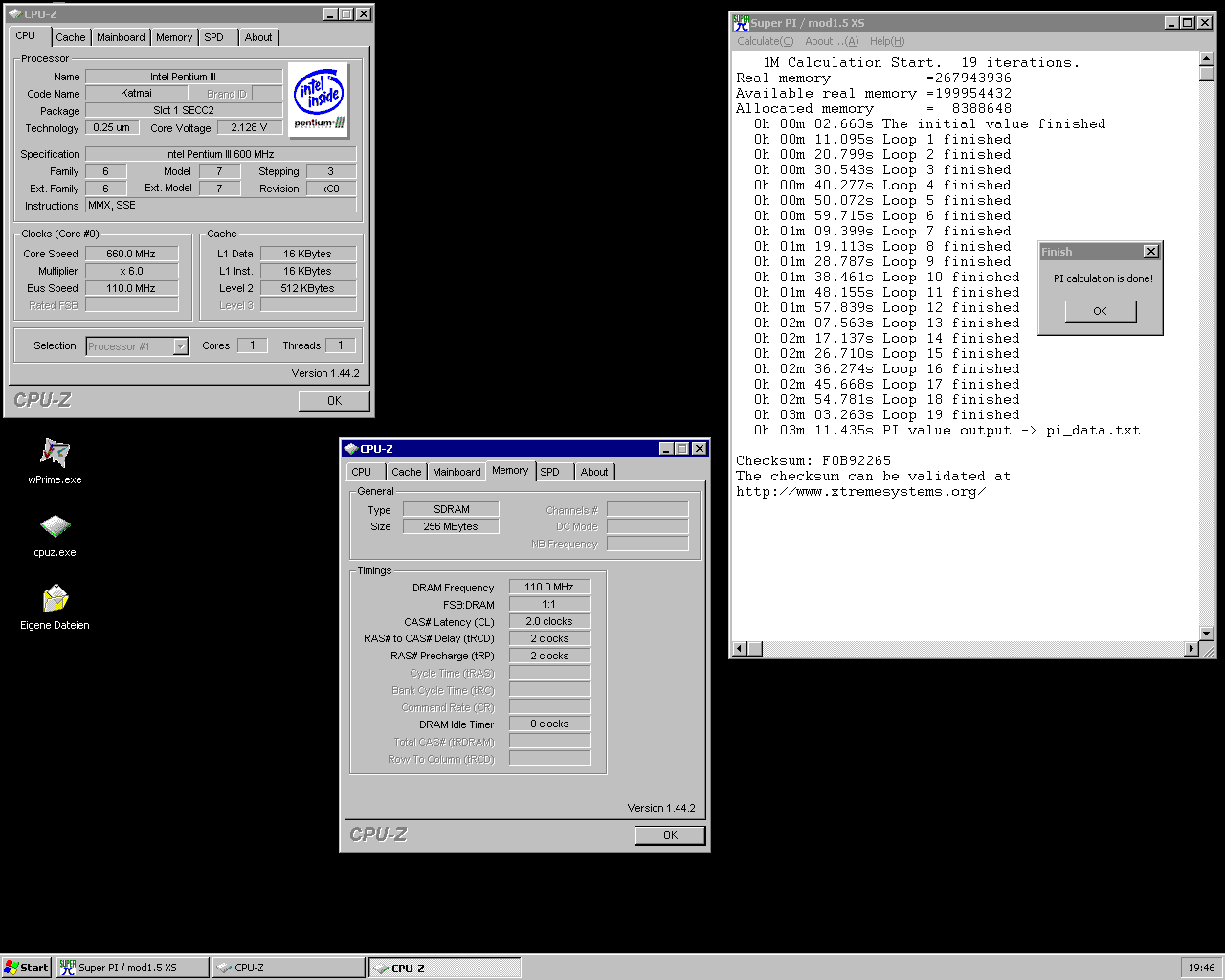This screenshot has height=980, width=1225.
Task: Click OK in the top CPU-Z window
Action: click(x=334, y=401)
